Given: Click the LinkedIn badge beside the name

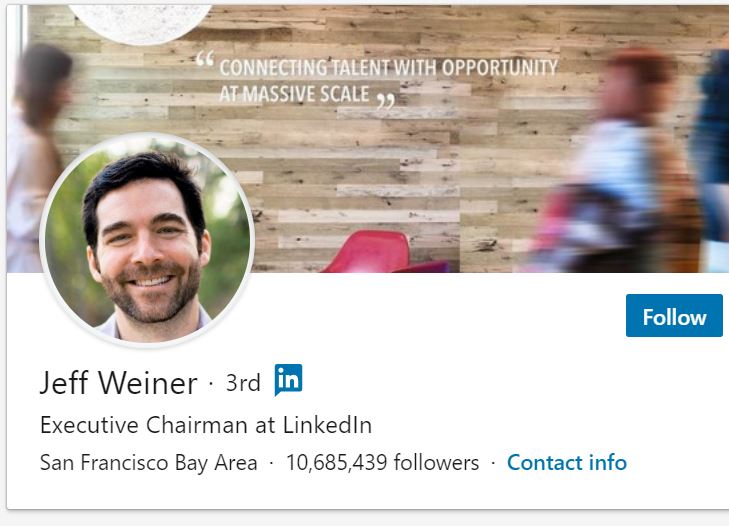Looking at the screenshot, I should point(288,380).
